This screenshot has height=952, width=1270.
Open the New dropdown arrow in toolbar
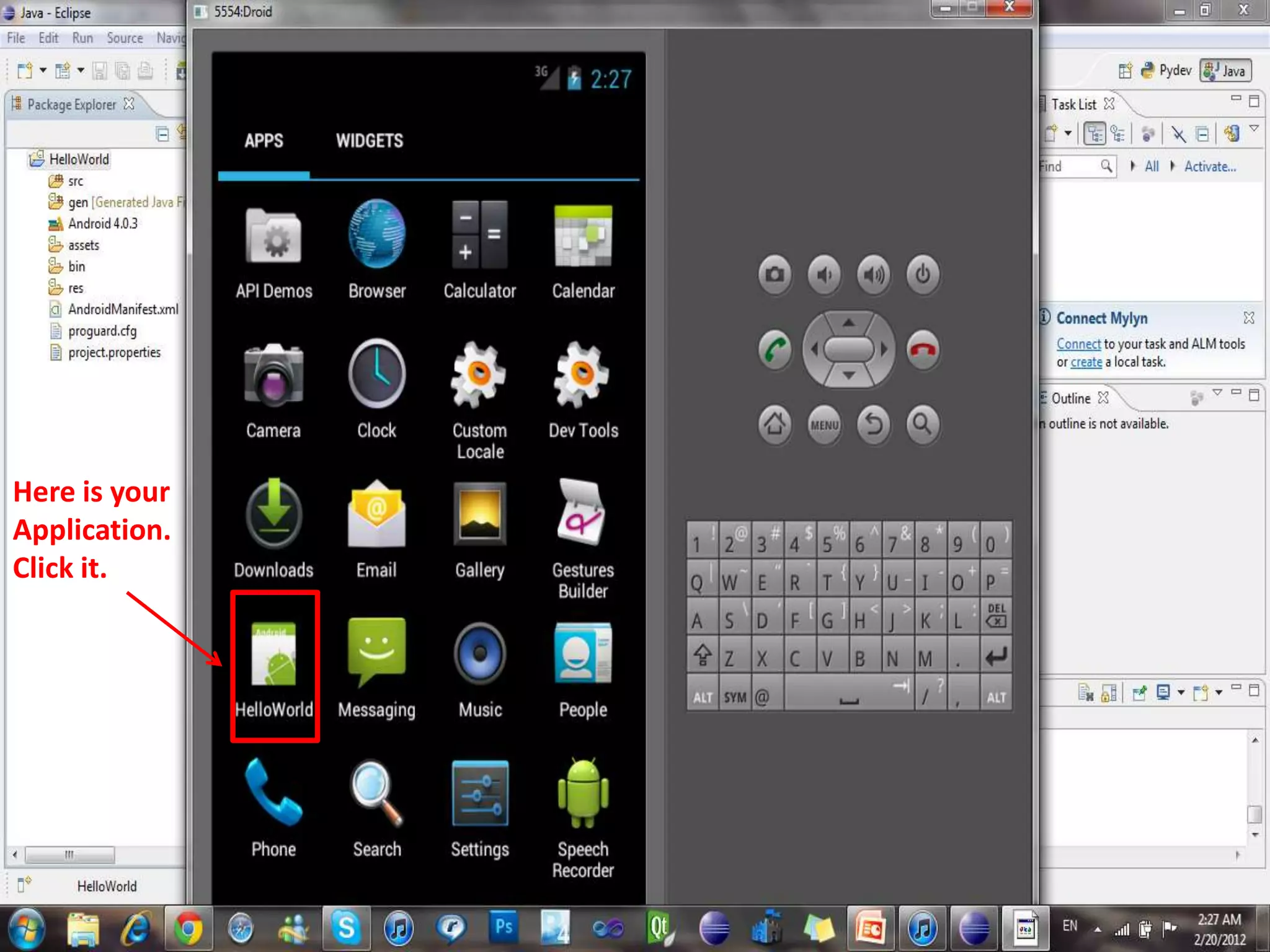43,70
